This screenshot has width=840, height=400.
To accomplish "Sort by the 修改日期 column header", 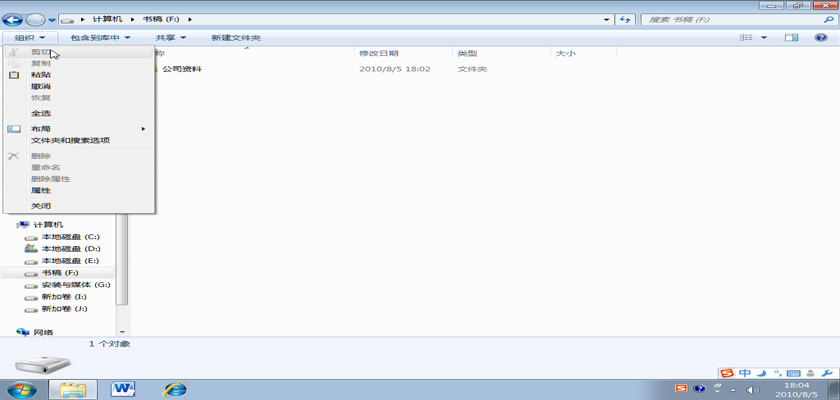I will [379, 53].
